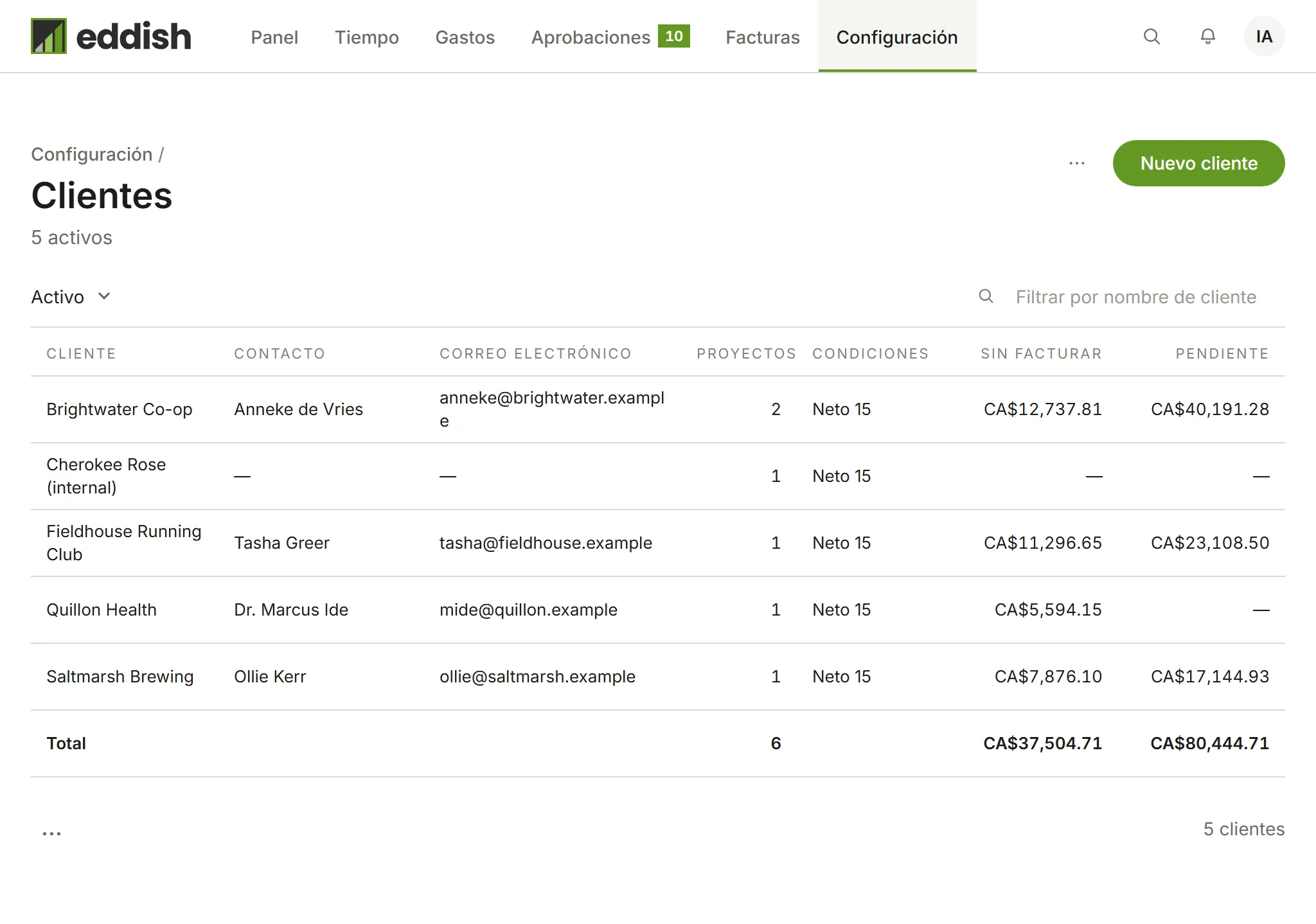This screenshot has height=924, width=1316.
Task: Click Saltmarsh pending amount CA$17,144.93
Action: (1209, 677)
